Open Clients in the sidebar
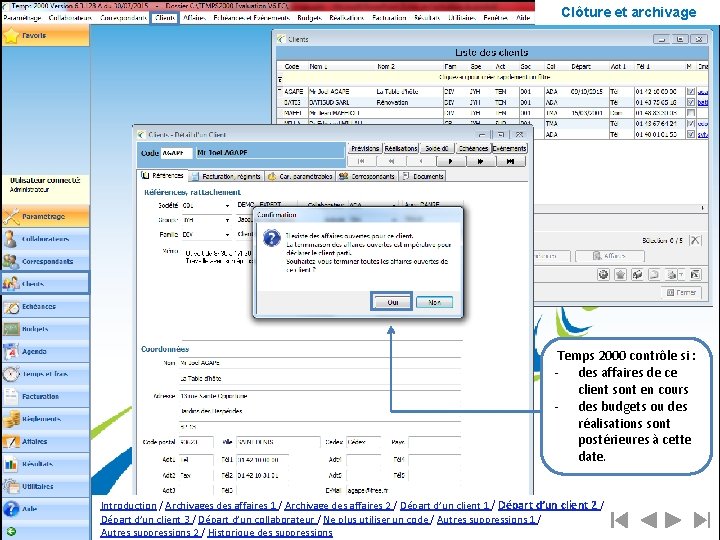 [45, 283]
